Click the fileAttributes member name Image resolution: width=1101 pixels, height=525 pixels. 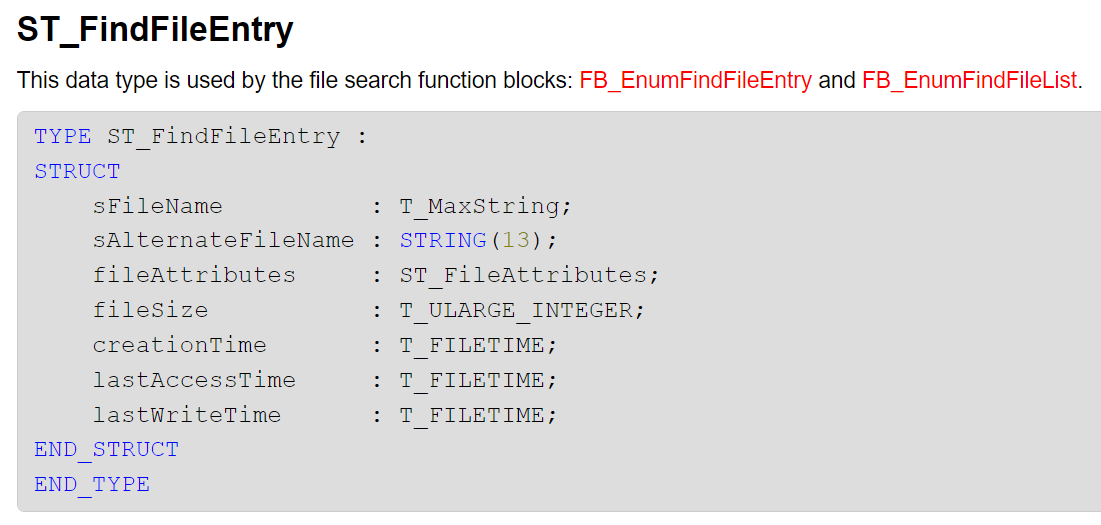click(x=194, y=276)
